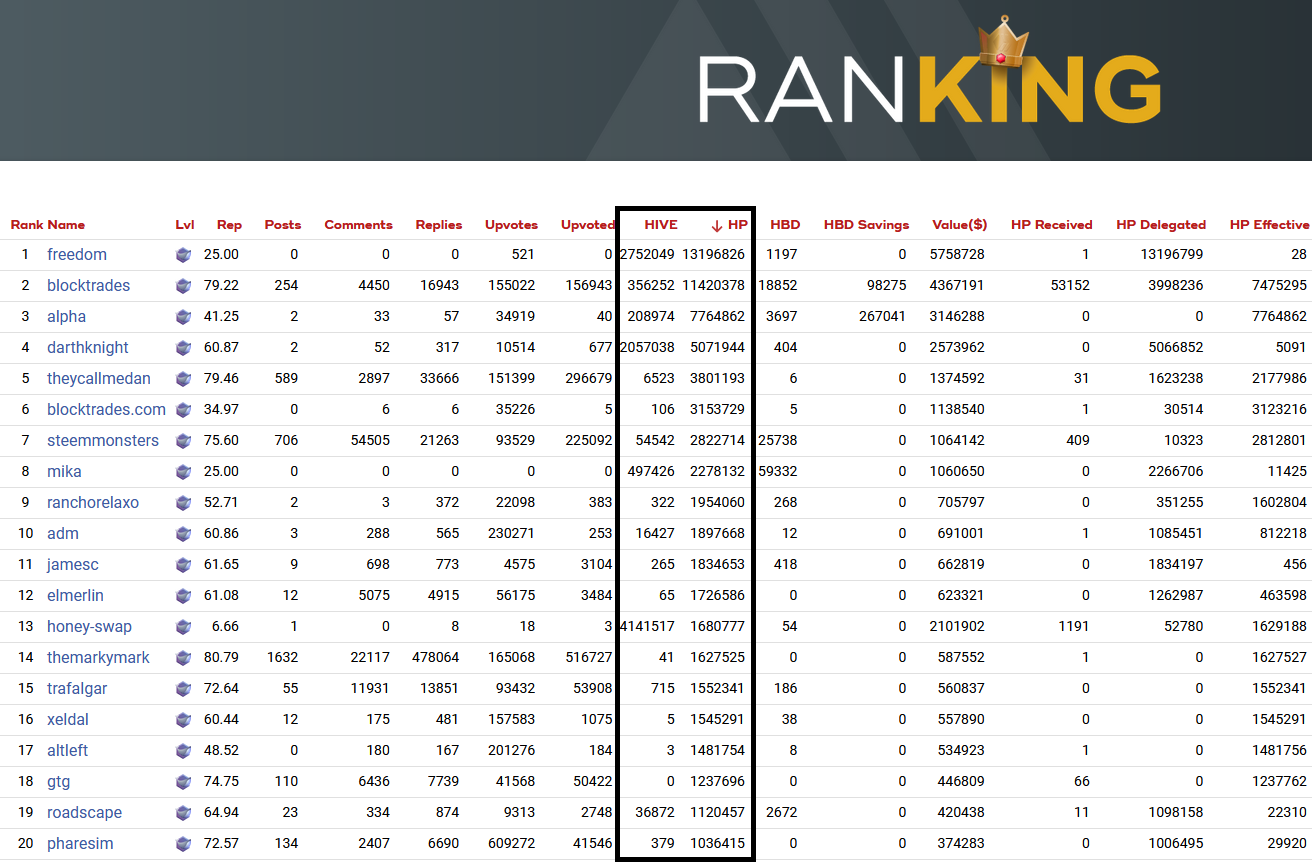The width and height of the screenshot is (1312, 864).
Task: Open the mika account link
Action: coord(64,472)
